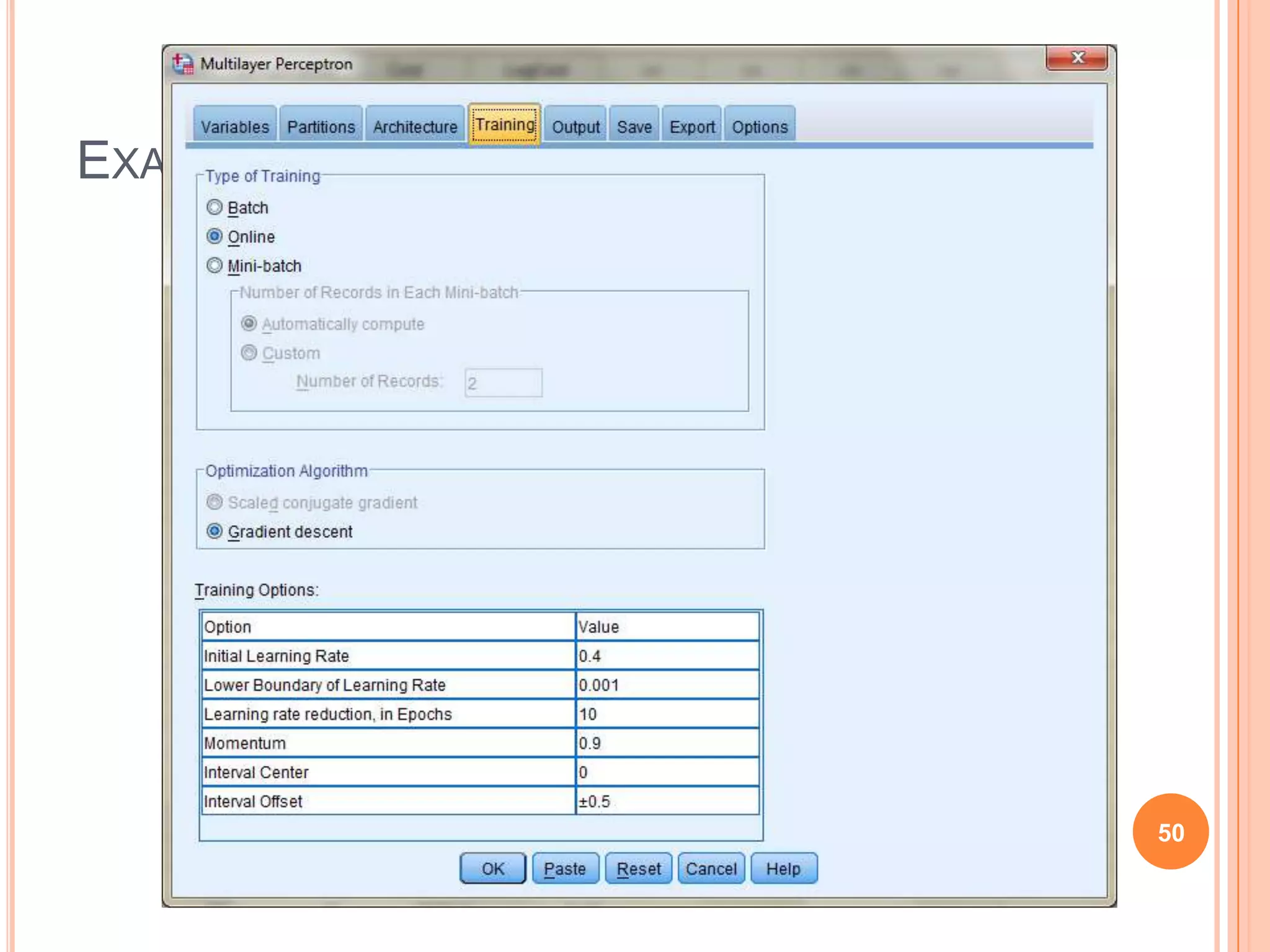This screenshot has width=1270, height=952.
Task: Edit the Learning rate reduction value 10
Action: [667, 714]
